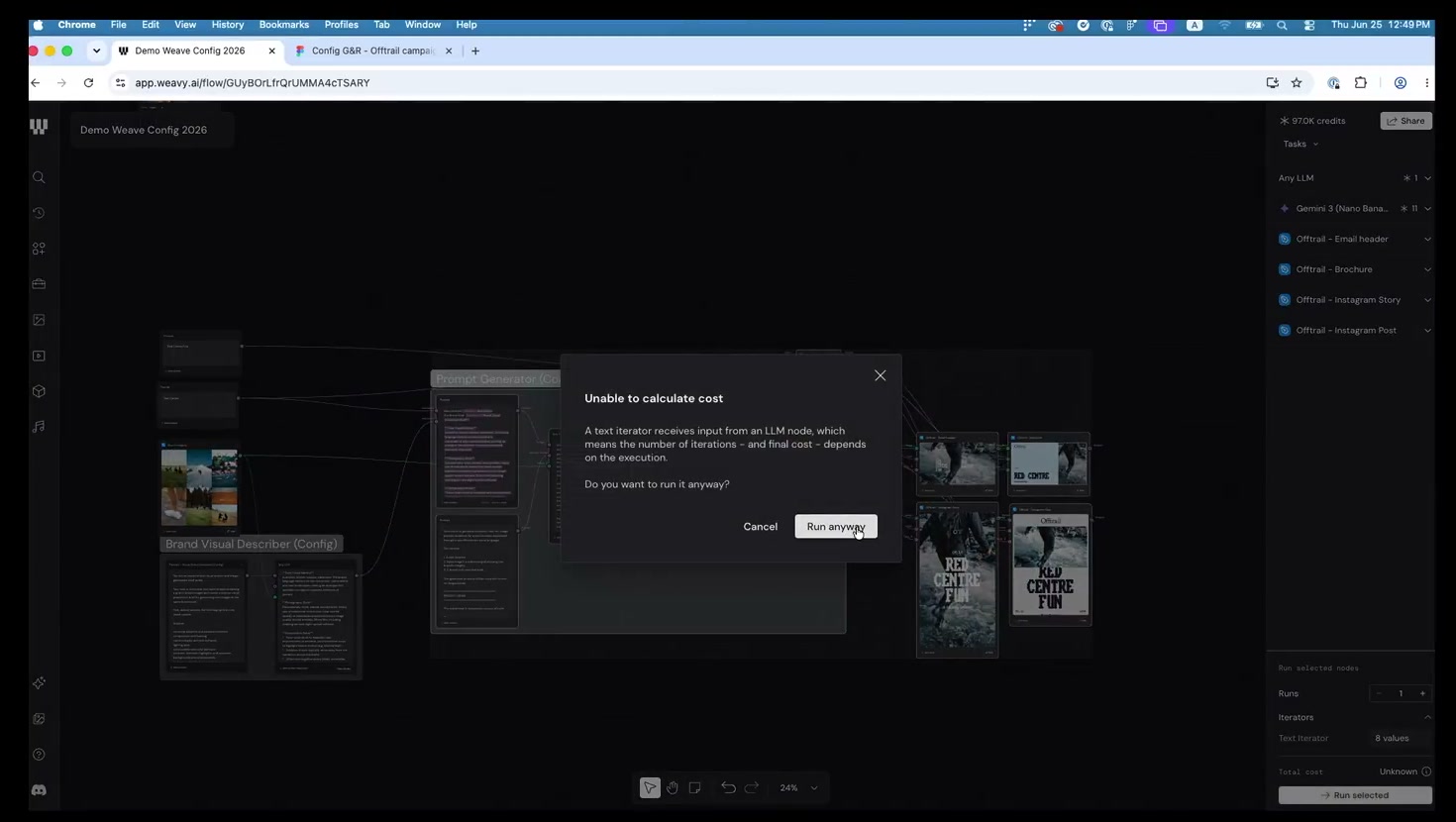Screen dimensions: 1456x822
Task: Open Chrome Bookmarks menu
Action: point(284,25)
